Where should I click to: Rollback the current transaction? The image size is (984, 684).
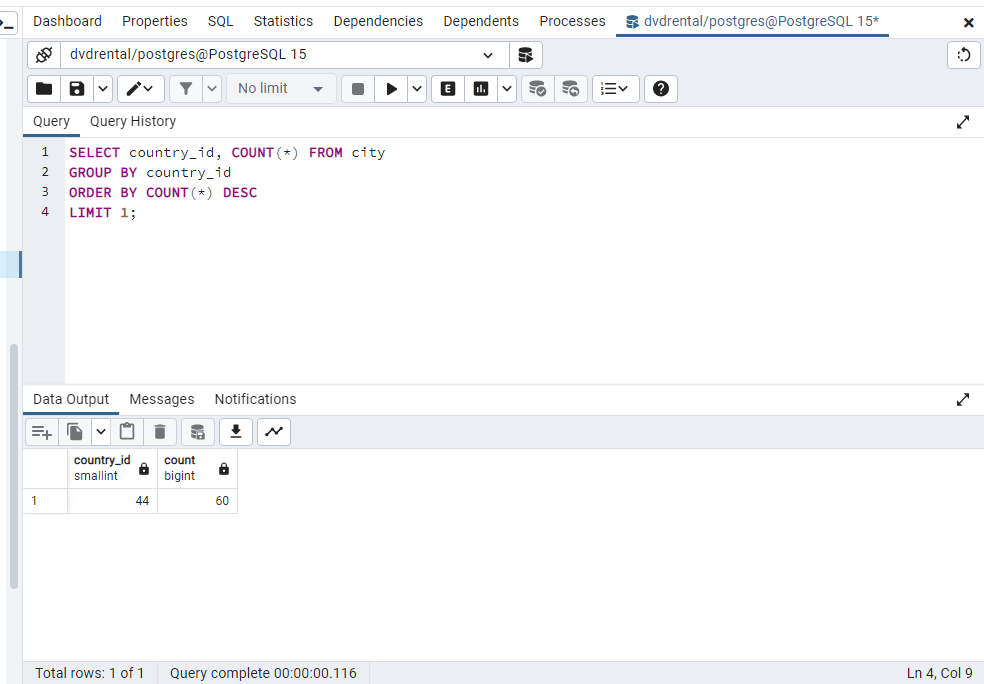point(570,88)
